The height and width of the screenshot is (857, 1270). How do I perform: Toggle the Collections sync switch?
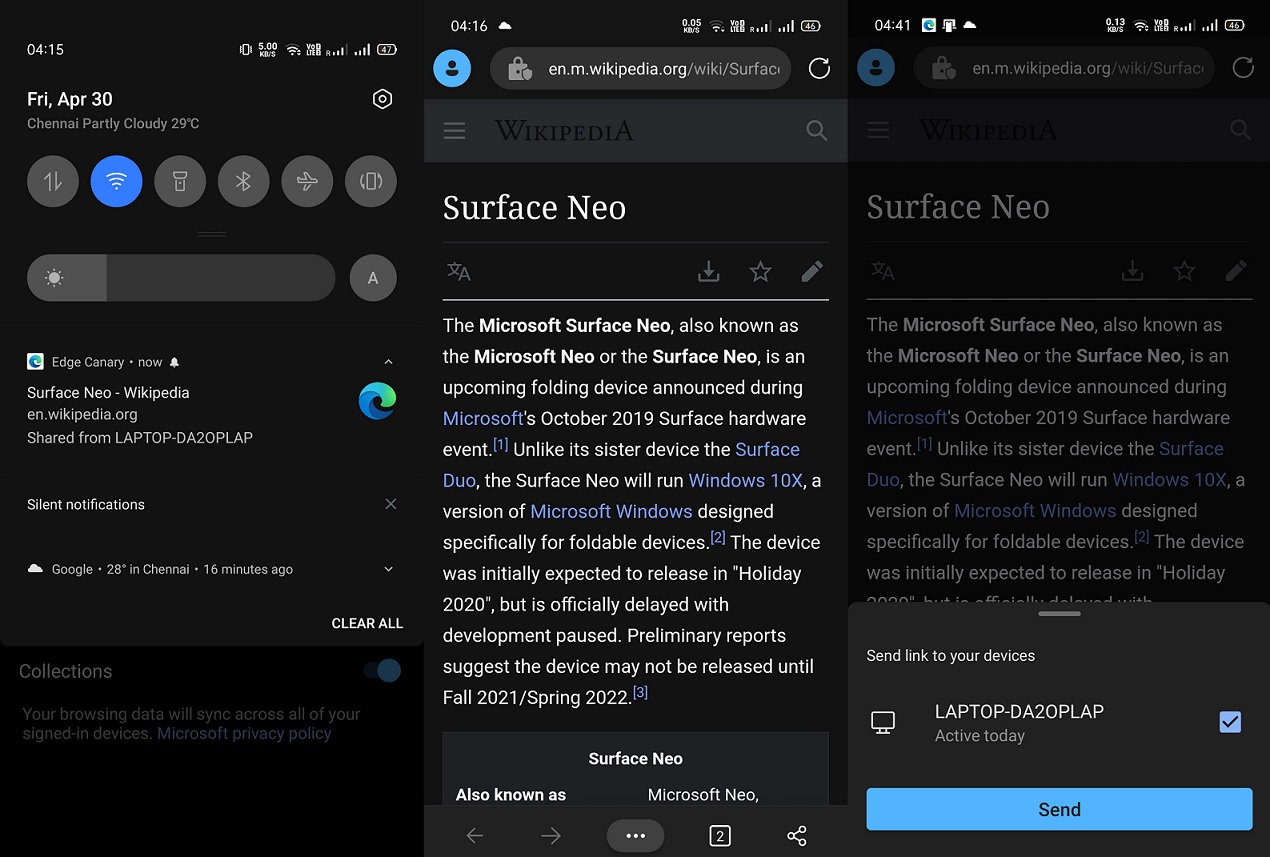coord(381,671)
